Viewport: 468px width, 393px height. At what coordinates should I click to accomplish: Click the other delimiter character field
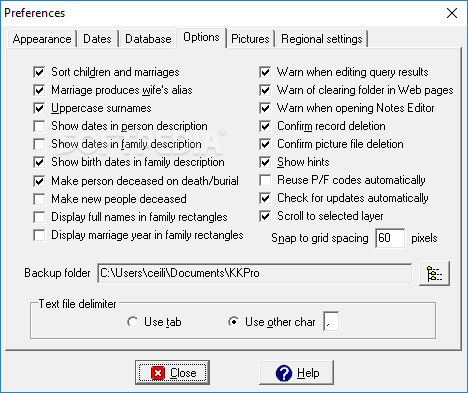[x=331, y=322]
